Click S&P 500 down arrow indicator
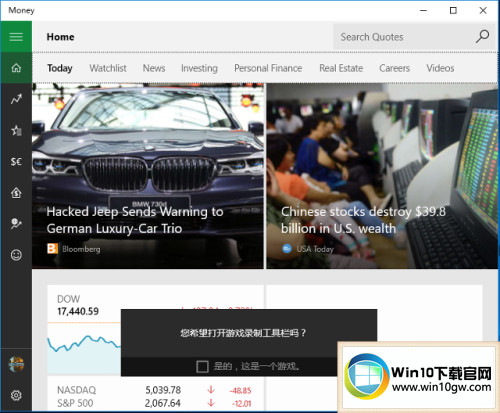The image size is (500, 413). (x=211, y=403)
